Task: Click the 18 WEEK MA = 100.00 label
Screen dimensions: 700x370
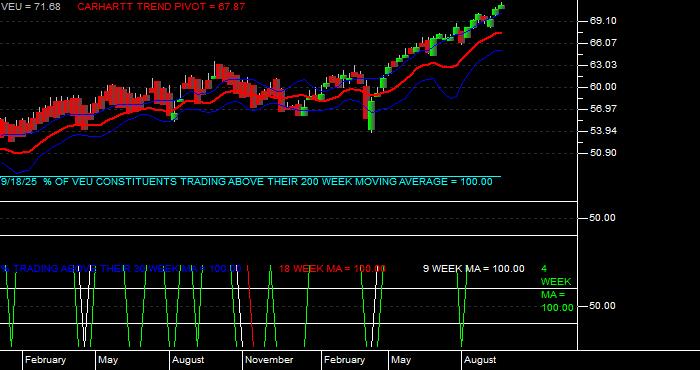Action: click(332, 269)
